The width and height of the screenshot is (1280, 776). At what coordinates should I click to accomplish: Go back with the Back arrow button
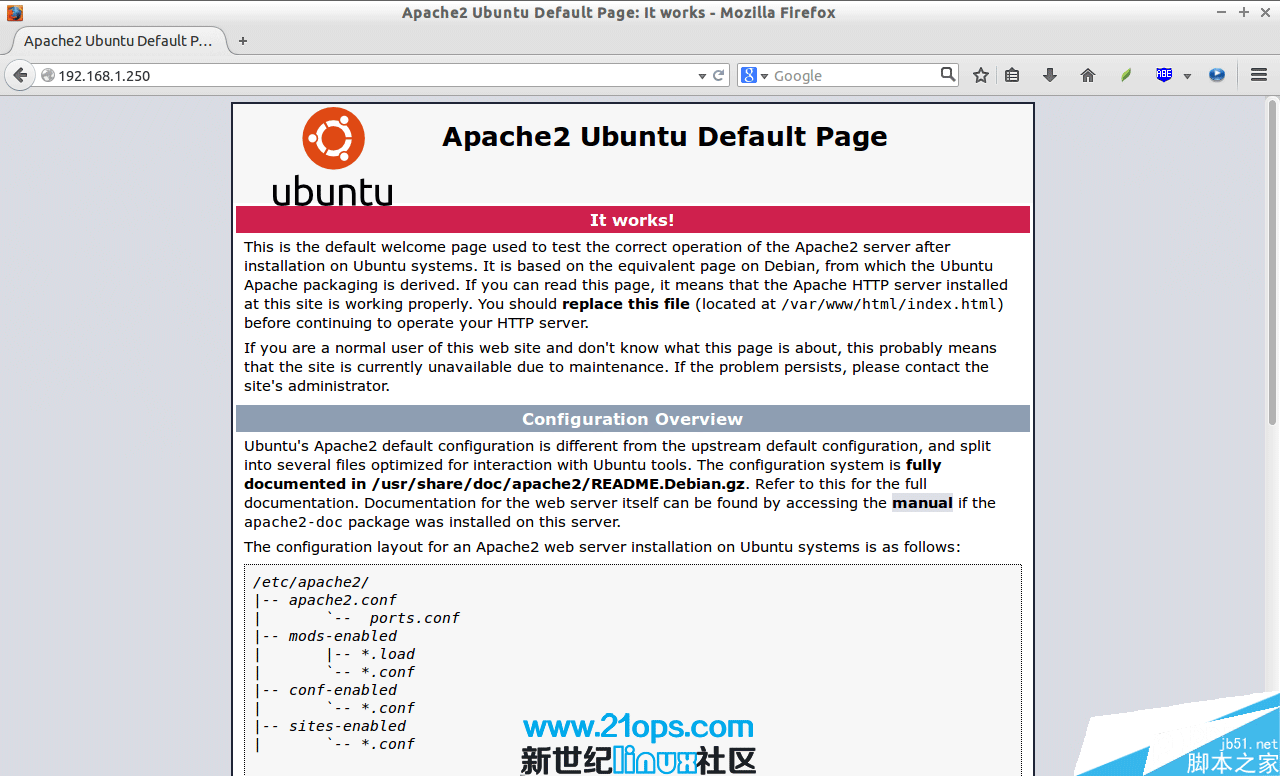coord(20,75)
